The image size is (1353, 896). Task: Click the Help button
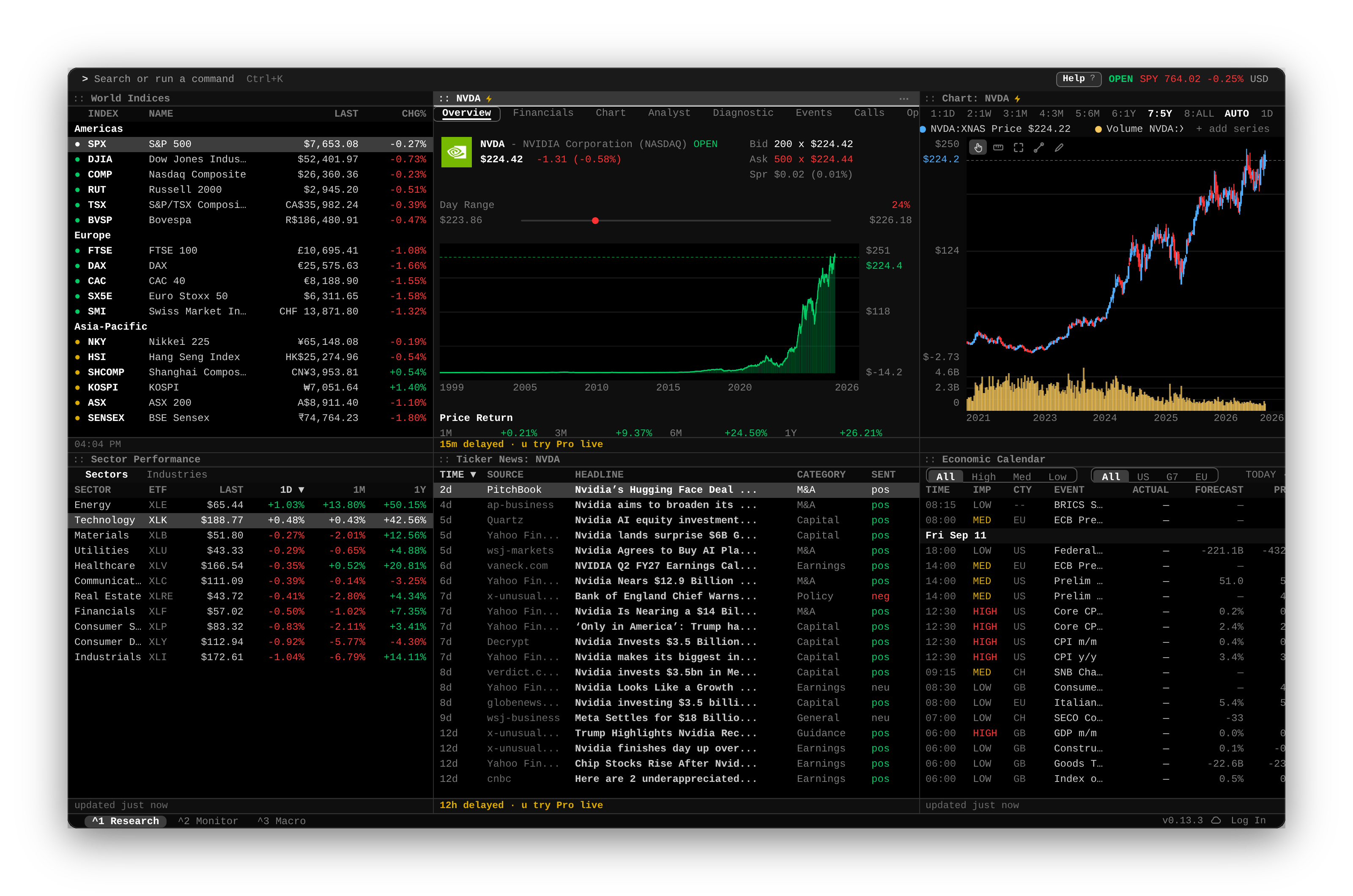point(1078,79)
